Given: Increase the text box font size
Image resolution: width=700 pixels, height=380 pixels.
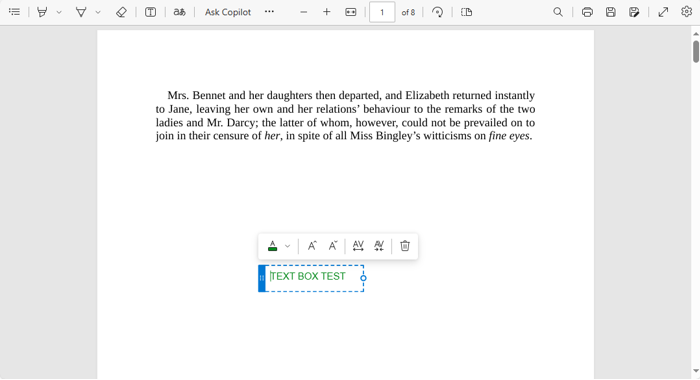Looking at the screenshot, I should [x=312, y=246].
